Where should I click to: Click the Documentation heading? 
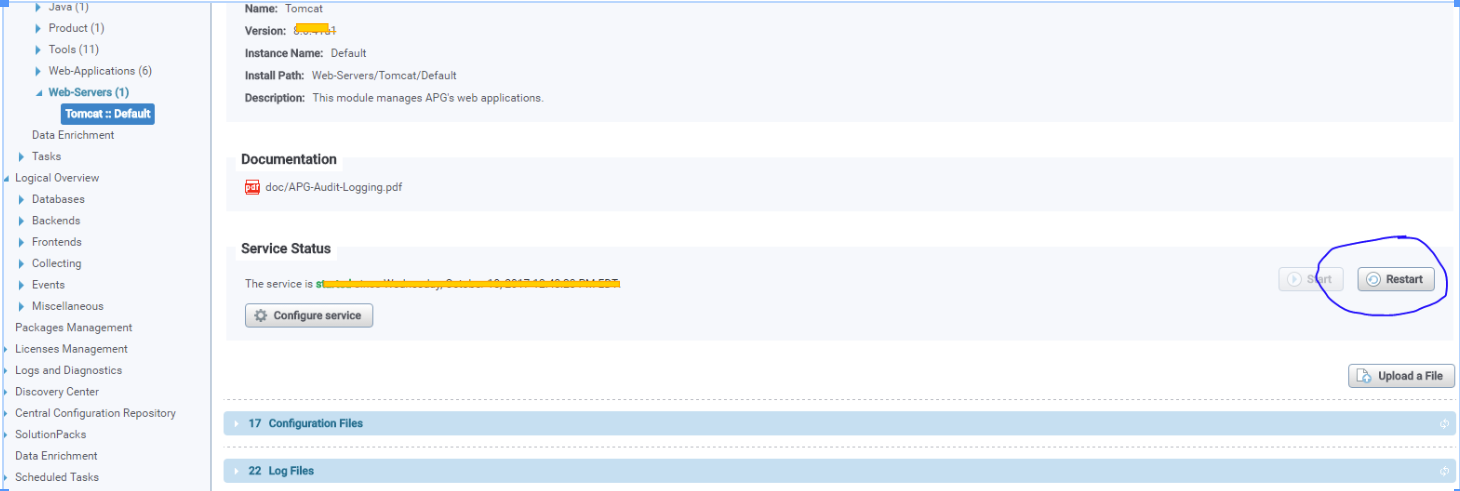pyautogui.click(x=289, y=159)
